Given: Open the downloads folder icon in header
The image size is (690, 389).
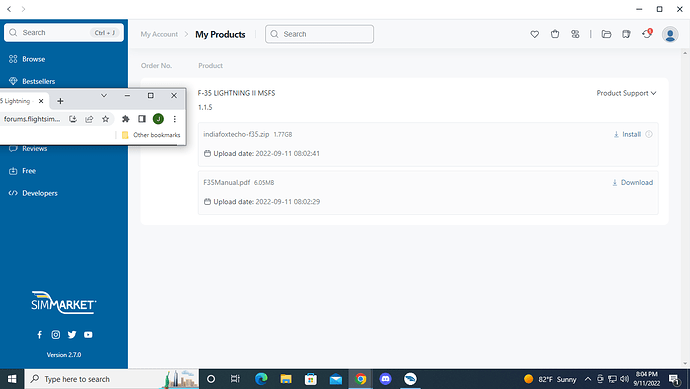Looking at the screenshot, I should (x=606, y=34).
